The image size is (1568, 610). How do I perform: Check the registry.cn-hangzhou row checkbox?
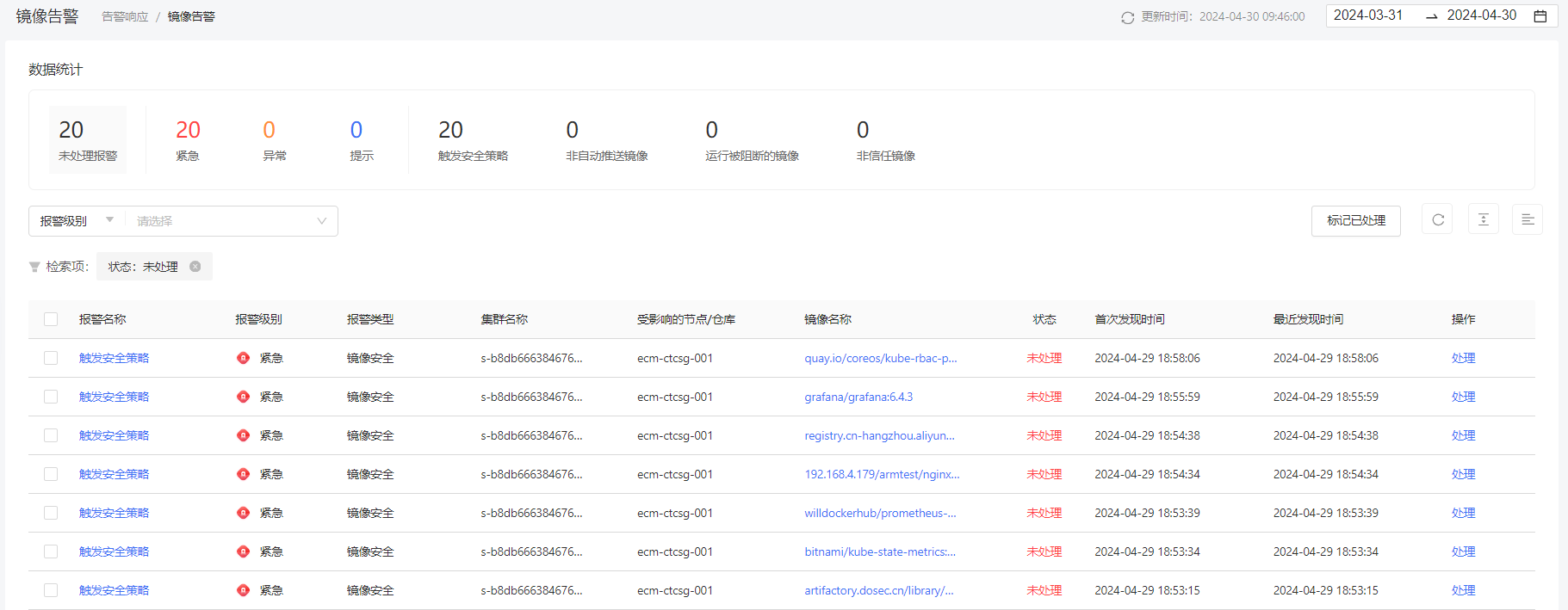click(51, 435)
